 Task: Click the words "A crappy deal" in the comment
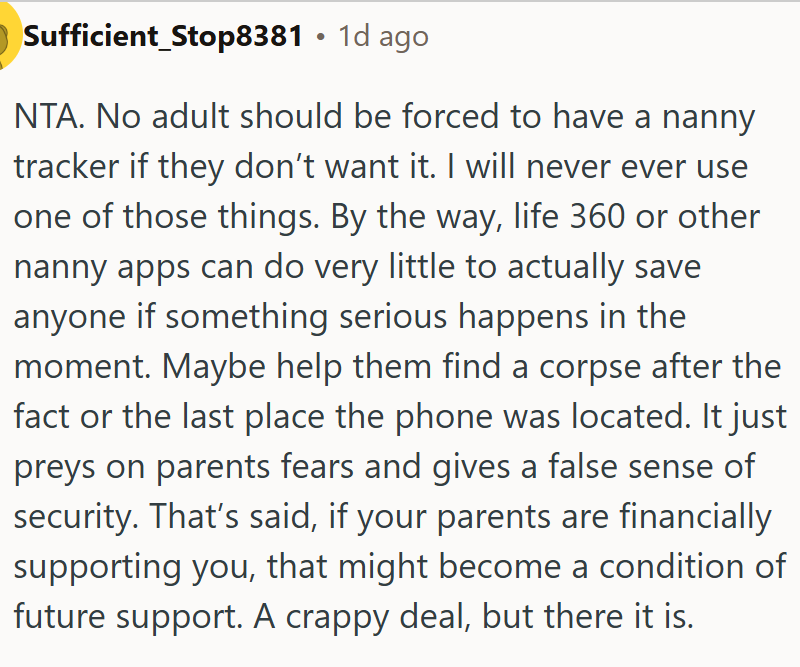(361, 616)
